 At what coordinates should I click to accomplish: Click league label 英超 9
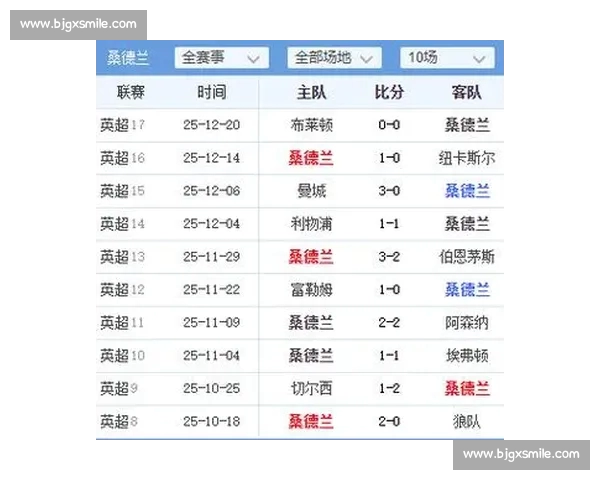(x=119, y=389)
